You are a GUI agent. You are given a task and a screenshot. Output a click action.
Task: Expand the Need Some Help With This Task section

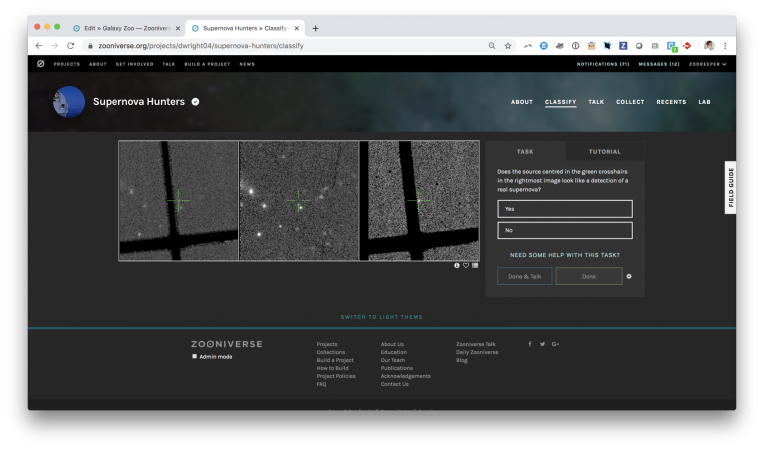(565, 255)
